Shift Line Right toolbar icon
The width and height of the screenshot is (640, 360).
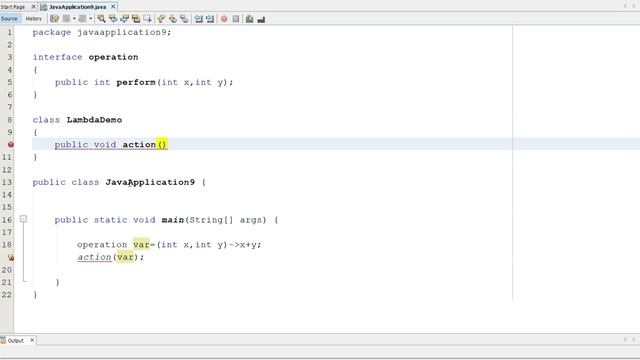point(210,19)
